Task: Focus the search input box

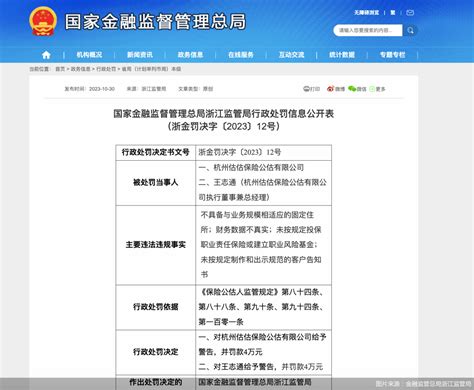Action: coord(368,30)
